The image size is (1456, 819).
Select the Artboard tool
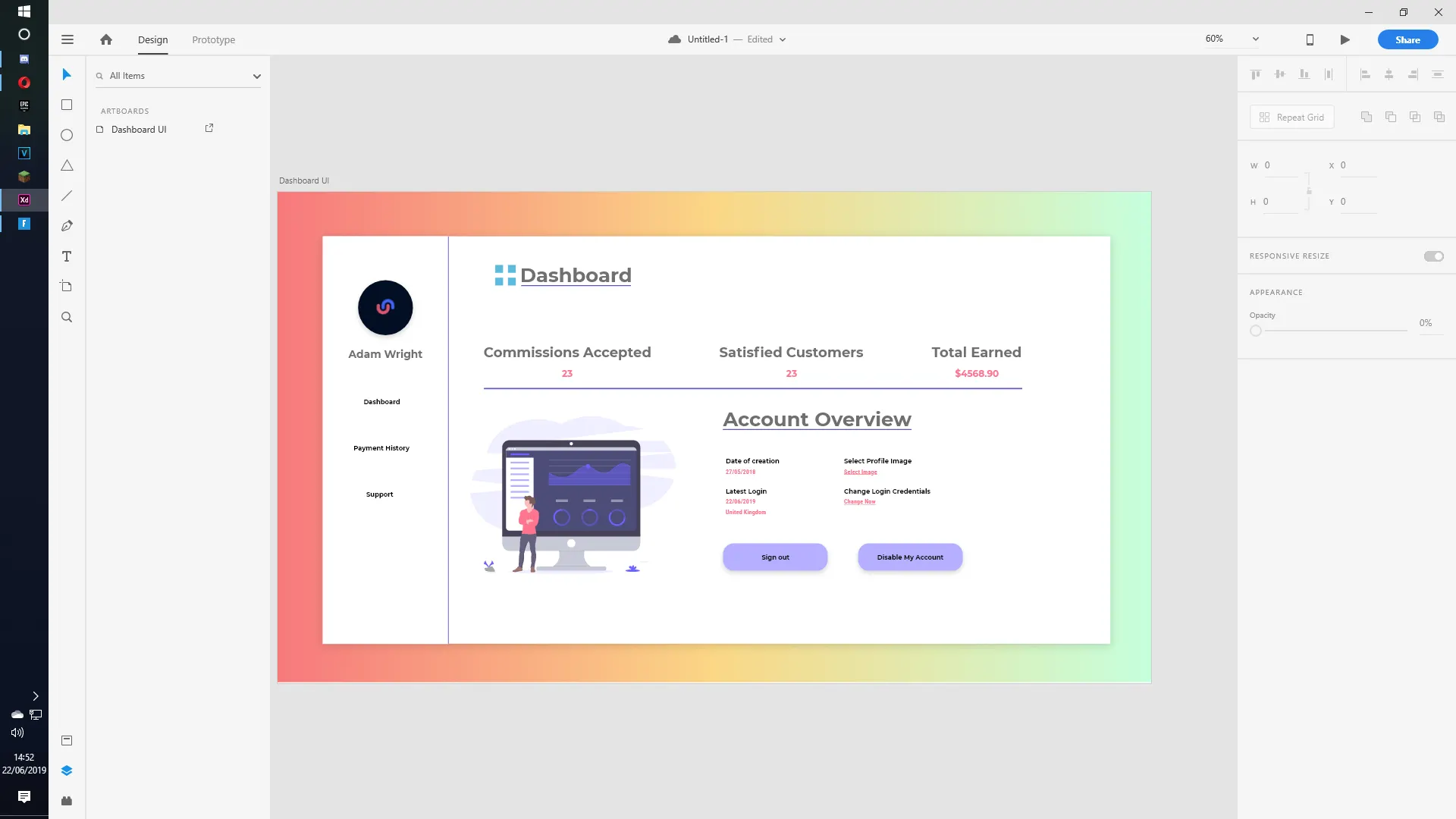pyautogui.click(x=67, y=287)
